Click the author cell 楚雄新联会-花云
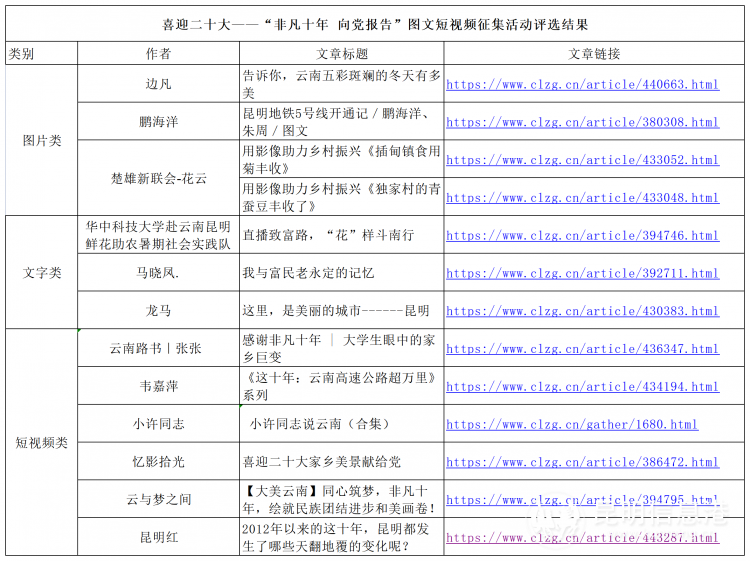Viewport: 750px width, 561px height. coord(158,179)
